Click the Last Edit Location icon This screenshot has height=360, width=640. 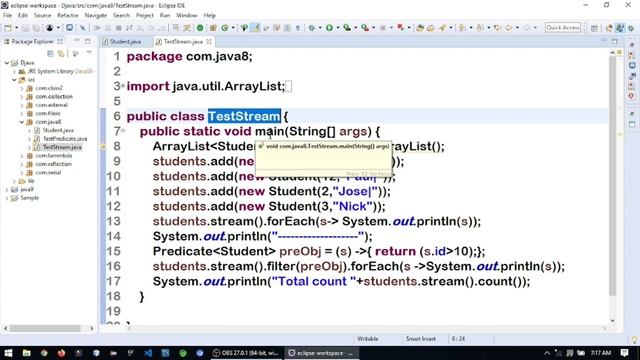[498, 28]
